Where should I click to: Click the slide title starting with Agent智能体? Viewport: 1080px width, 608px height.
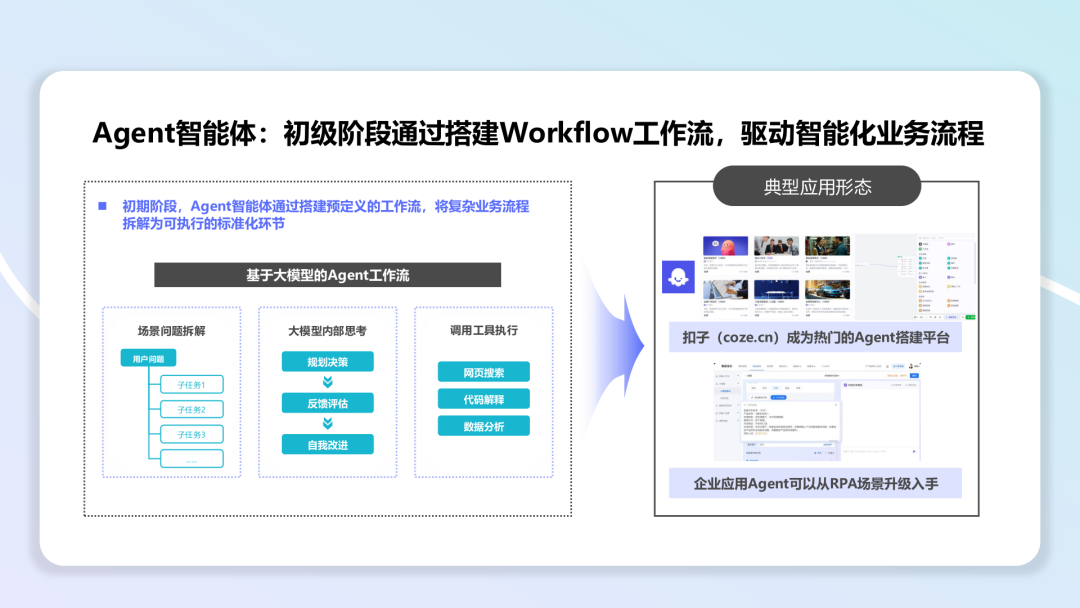click(538, 133)
